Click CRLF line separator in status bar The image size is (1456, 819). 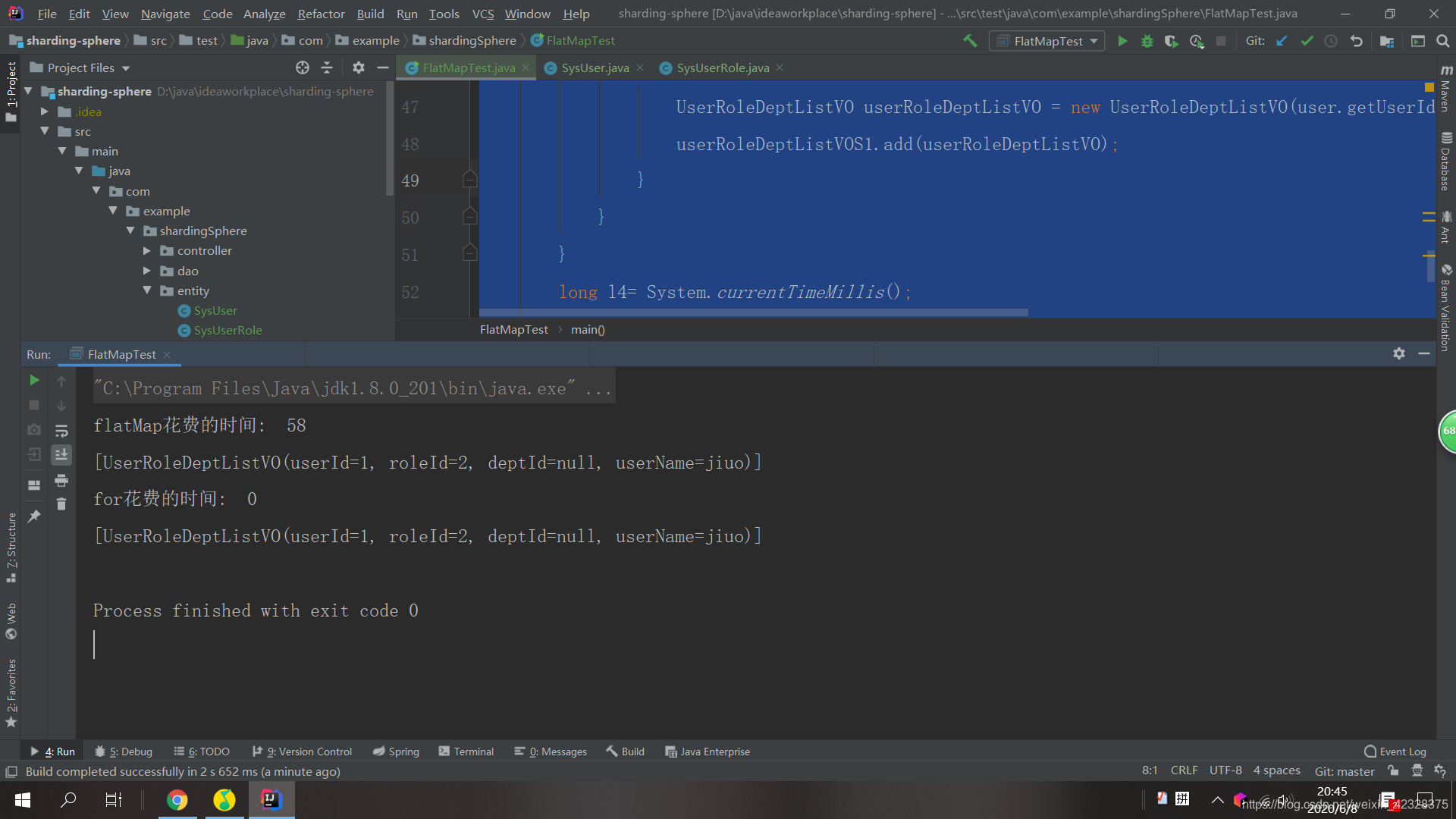(x=1185, y=770)
